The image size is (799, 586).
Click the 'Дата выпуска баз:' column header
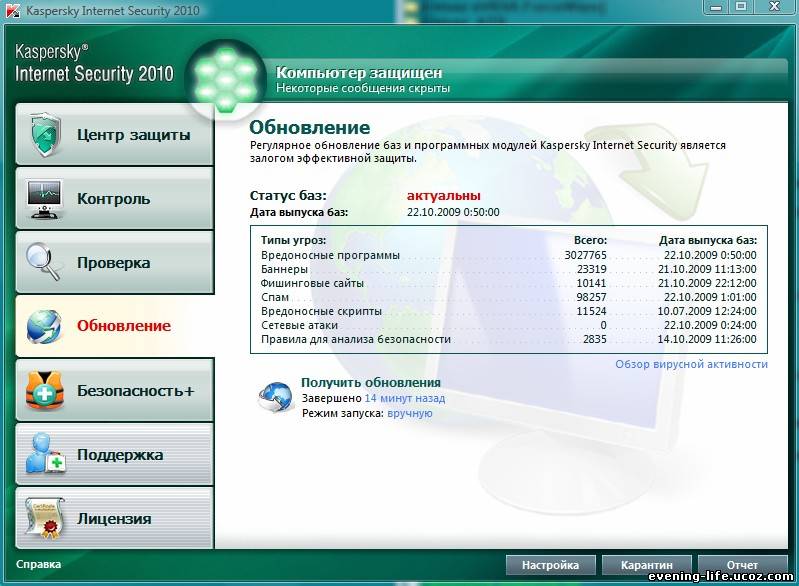[x=708, y=241]
